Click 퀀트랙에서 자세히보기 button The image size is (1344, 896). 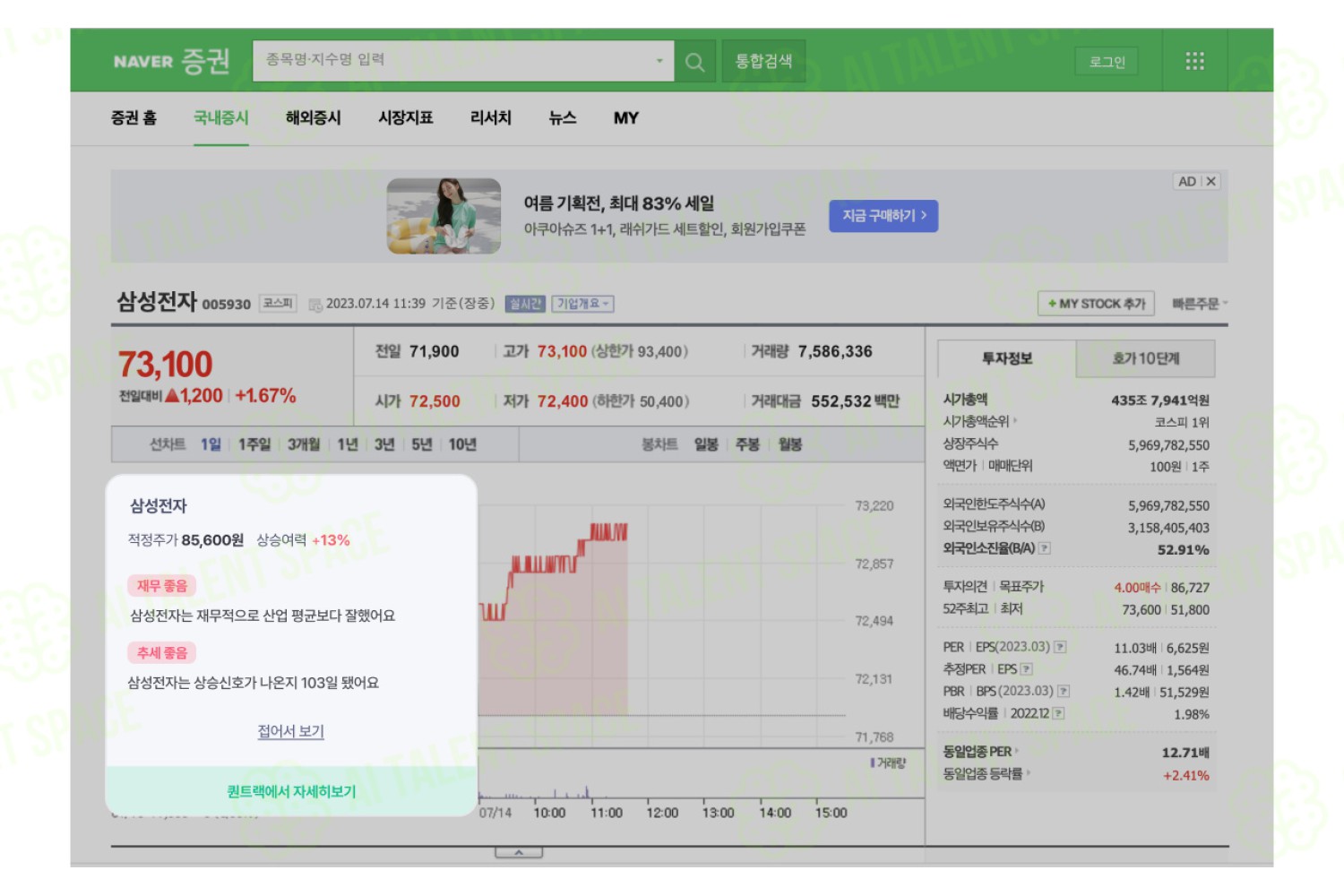click(291, 791)
